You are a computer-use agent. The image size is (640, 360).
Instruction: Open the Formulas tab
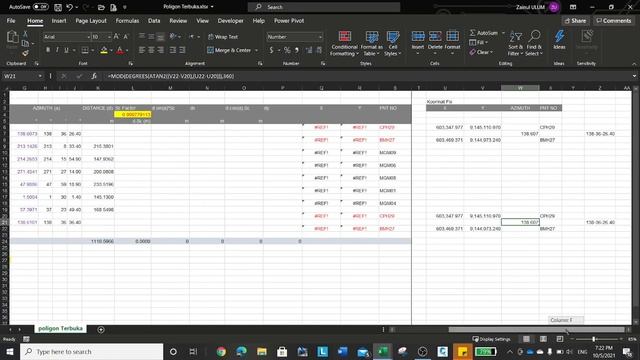pyautogui.click(x=127, y=21)
